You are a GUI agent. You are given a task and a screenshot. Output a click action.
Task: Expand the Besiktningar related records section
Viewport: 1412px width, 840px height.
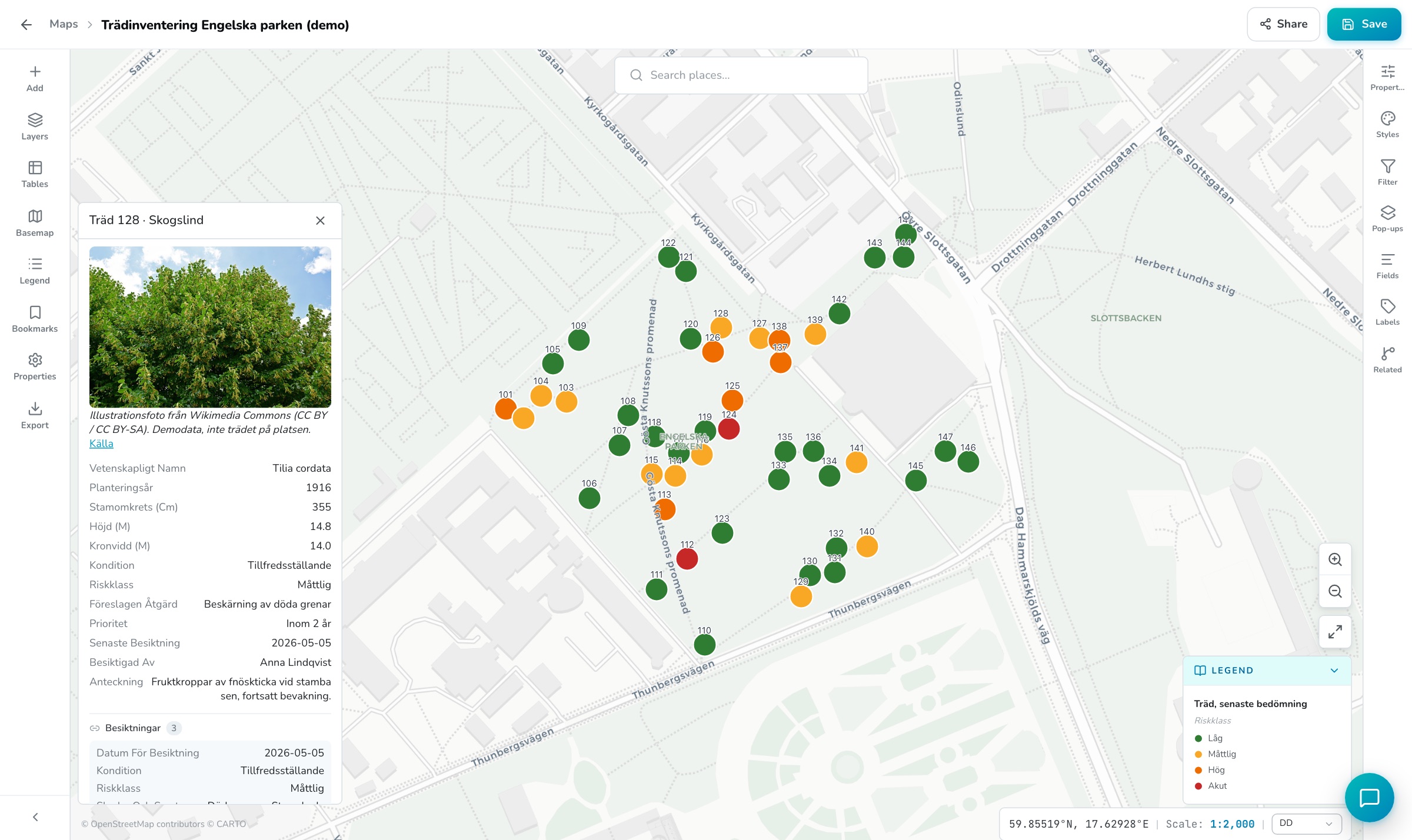[135, 728]
